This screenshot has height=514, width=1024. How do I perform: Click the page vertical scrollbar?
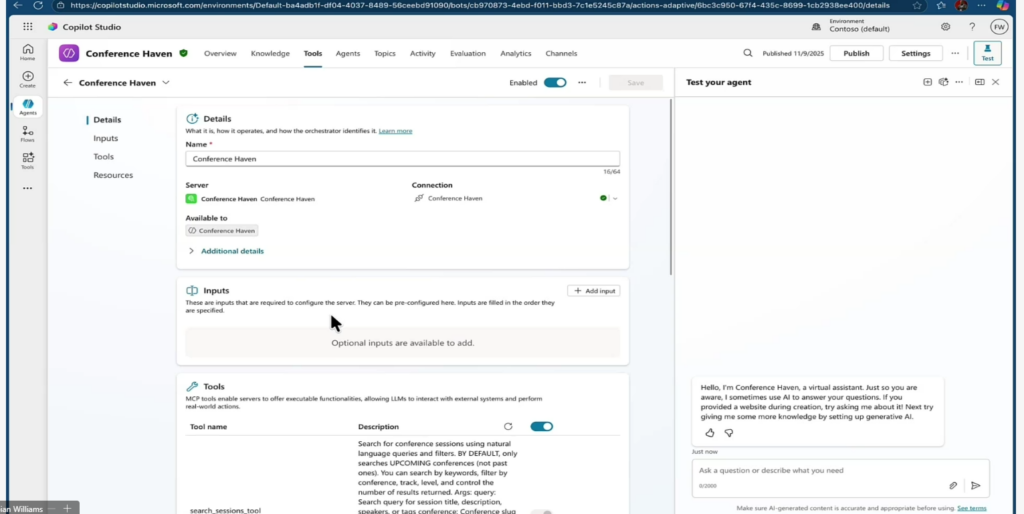[671, 187]
